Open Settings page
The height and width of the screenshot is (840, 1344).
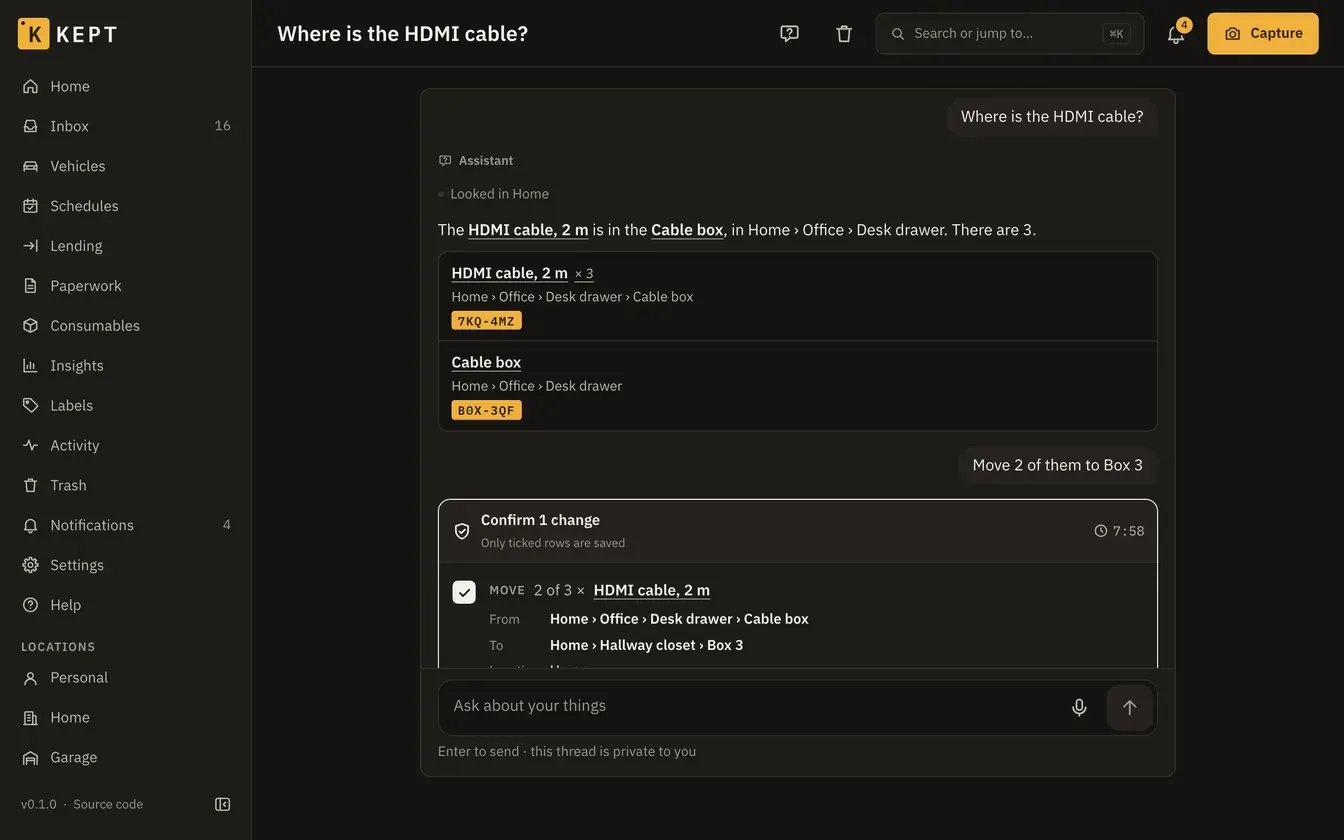pyautogui.click(x=126, y=566)
